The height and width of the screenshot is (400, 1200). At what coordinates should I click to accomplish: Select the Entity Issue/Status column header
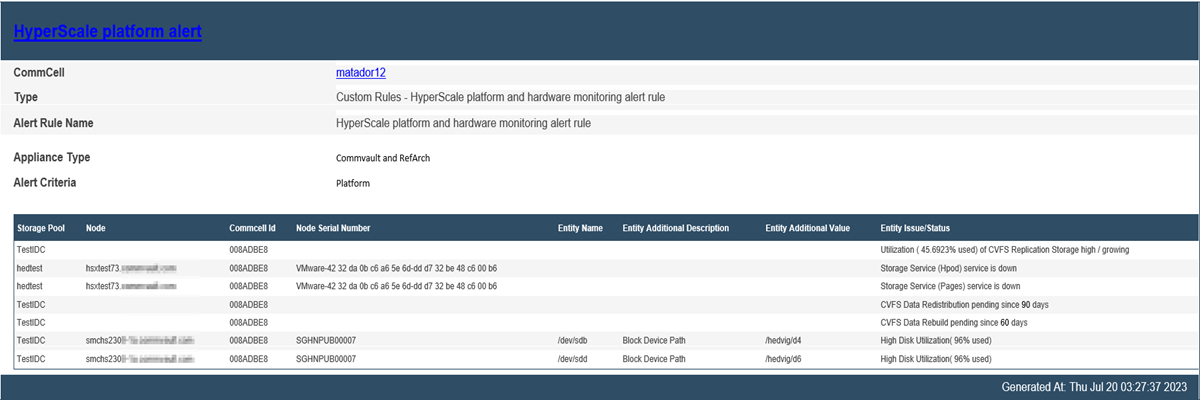tap(921, 228)
